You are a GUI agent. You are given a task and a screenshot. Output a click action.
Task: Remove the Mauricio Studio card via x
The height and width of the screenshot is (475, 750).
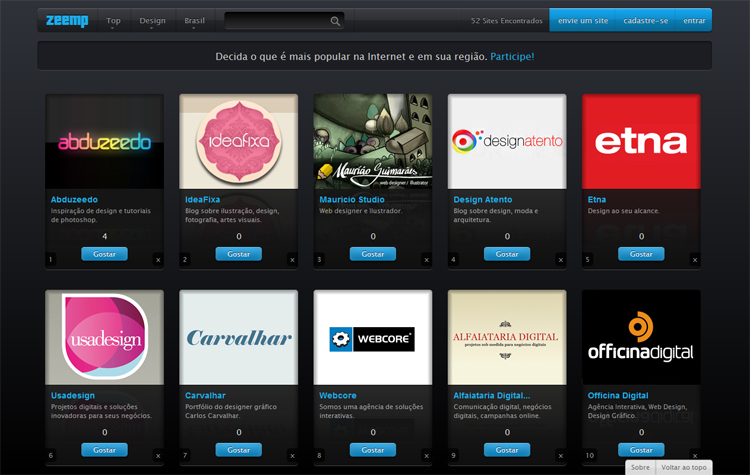pyautogui.click(x=427, y=260)
